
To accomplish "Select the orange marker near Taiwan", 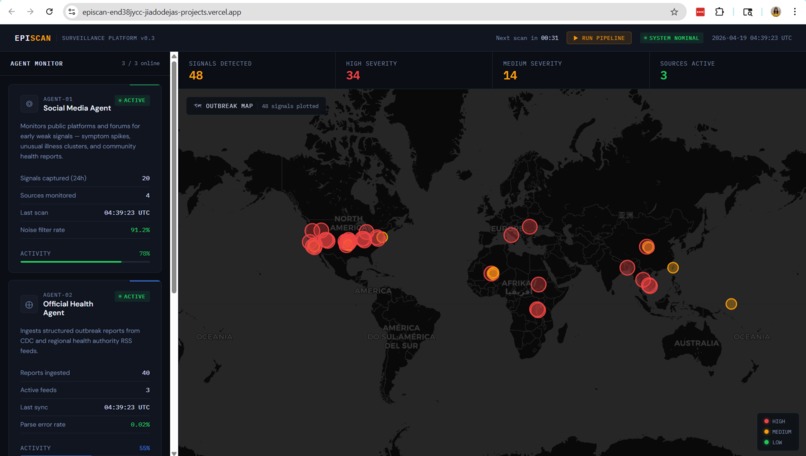I will click(673, 267).
